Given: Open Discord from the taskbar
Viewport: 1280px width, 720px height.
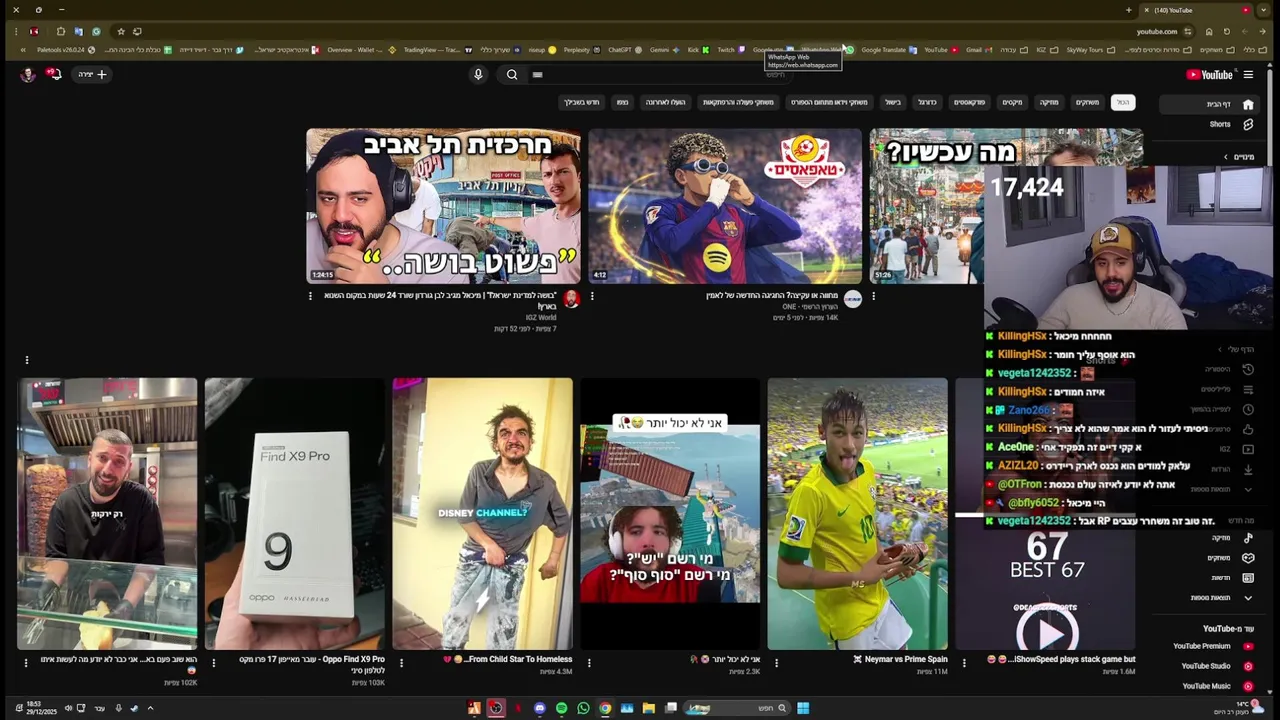Looking at the screenshot, I should tap(540, 708).
